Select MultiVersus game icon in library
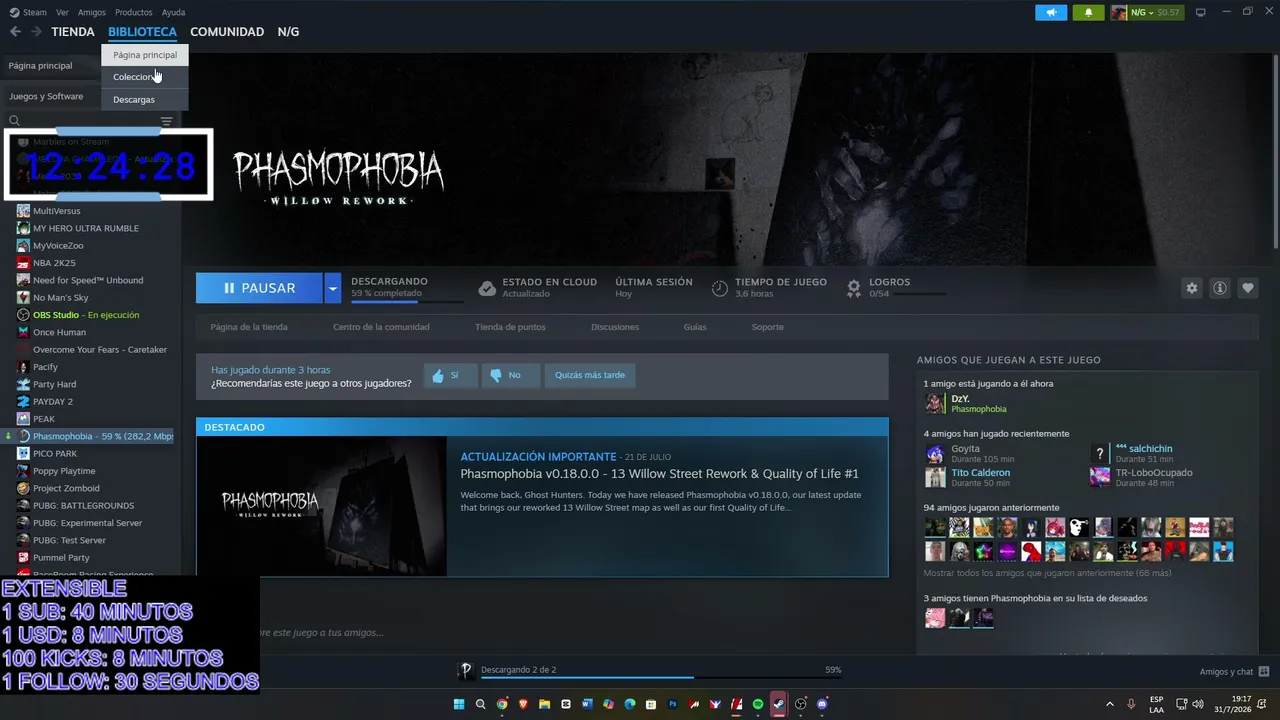This screenshot has height=720, width=1280. point(23,211)
